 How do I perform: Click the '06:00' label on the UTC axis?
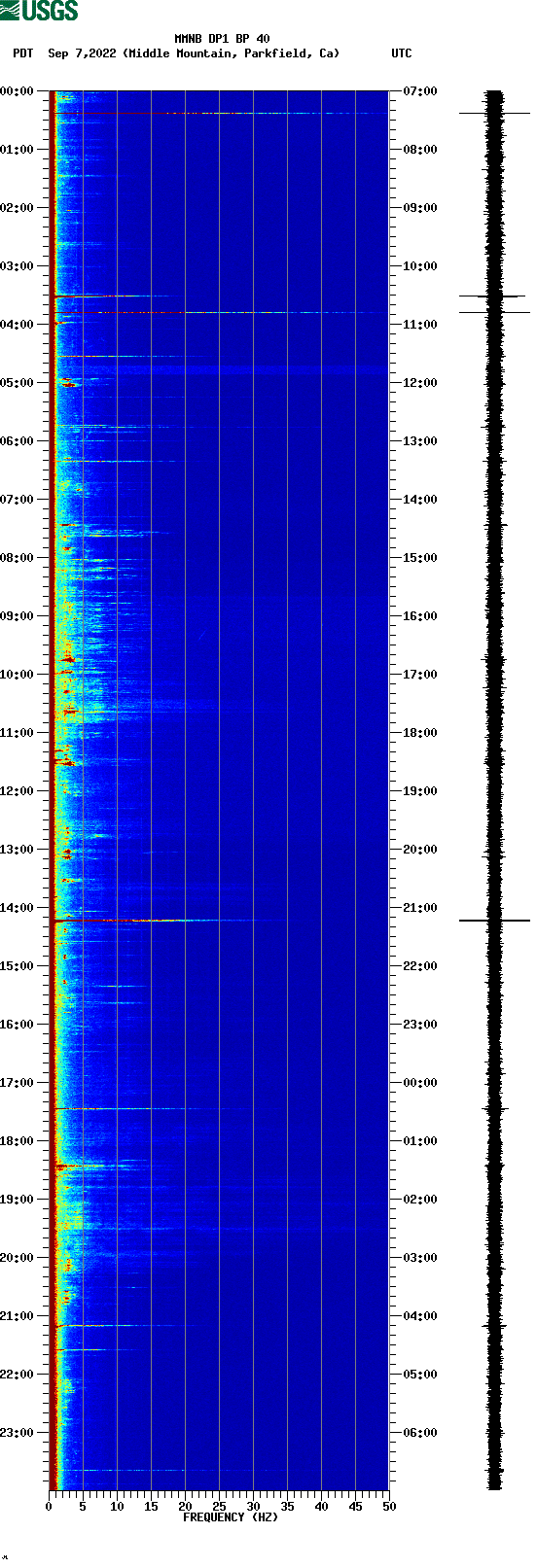tap(420, 1433)
